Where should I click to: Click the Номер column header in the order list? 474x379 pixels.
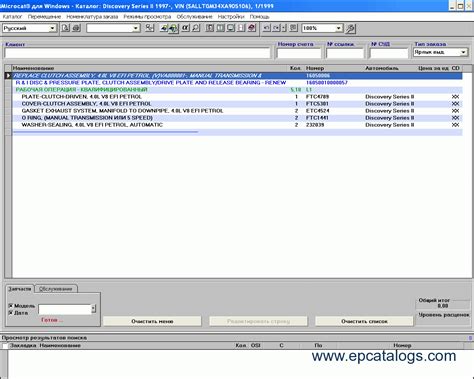pos(334,68)
